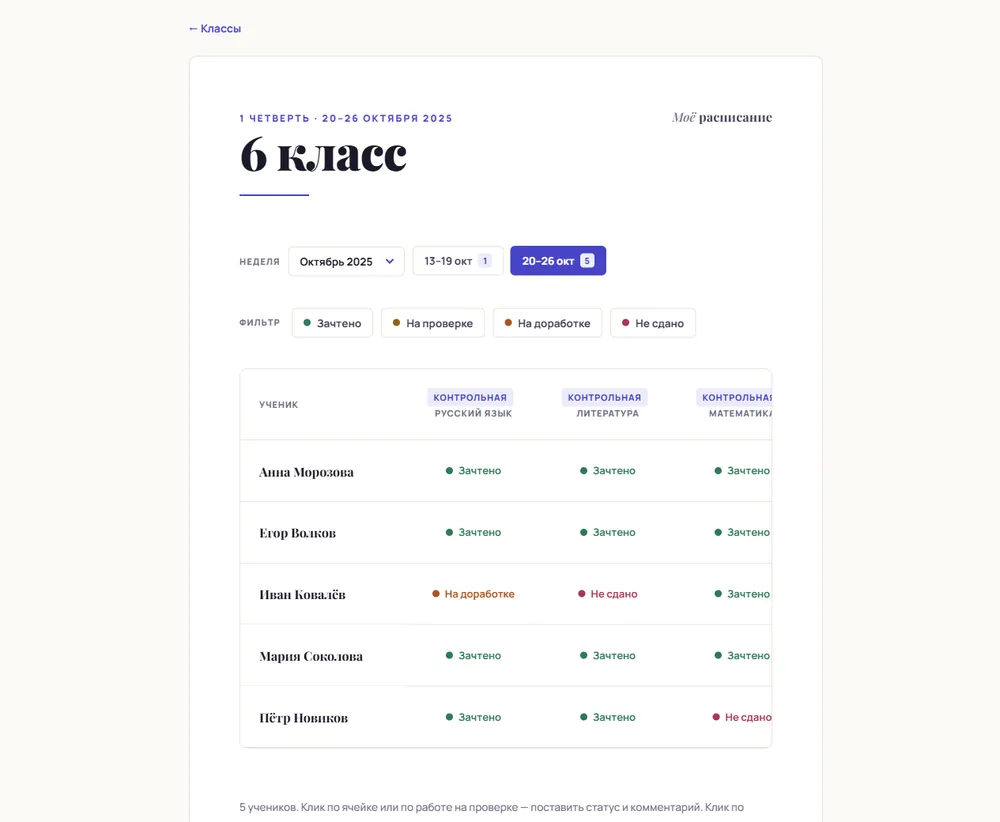This screenshot has height=822, width=1000.
Task: Click the 6 класс page heading
Action: (323, 155)
